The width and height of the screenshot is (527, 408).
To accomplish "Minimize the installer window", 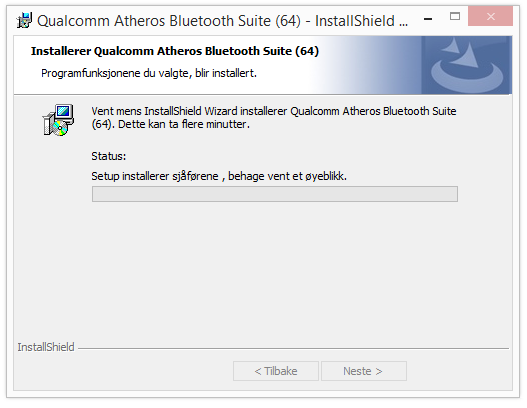I will click(428, 18).
